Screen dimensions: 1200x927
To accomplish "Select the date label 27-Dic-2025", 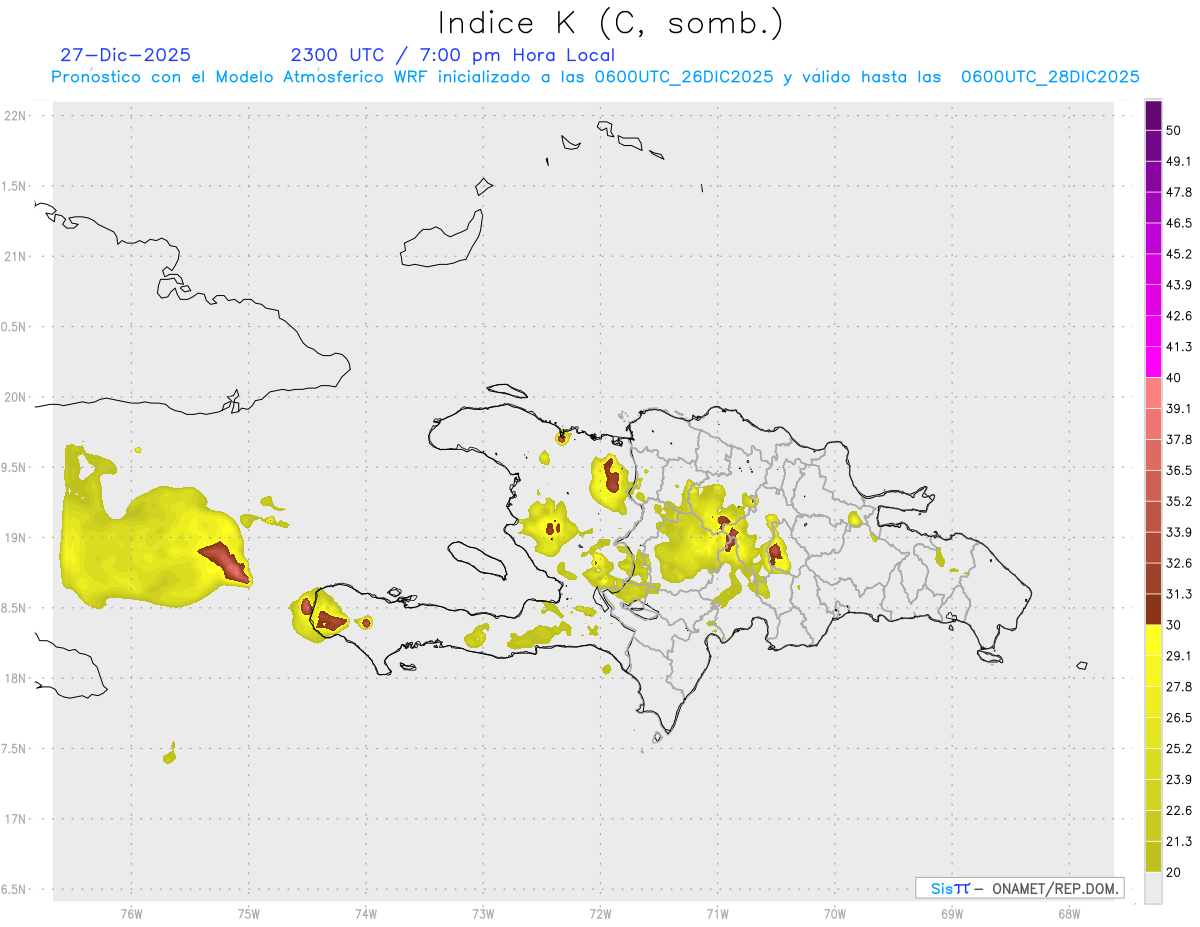I will click(125, 55).
